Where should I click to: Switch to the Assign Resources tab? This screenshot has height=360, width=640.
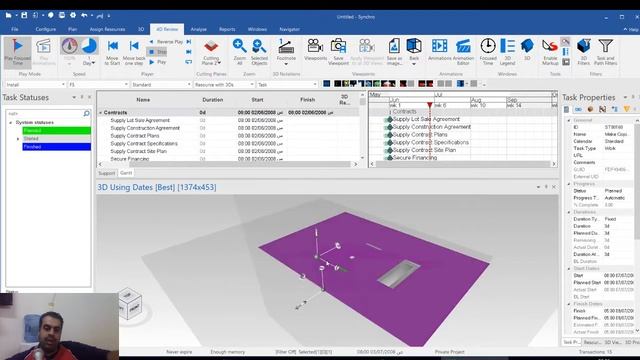pyautogui.click(x=107, y=29)
